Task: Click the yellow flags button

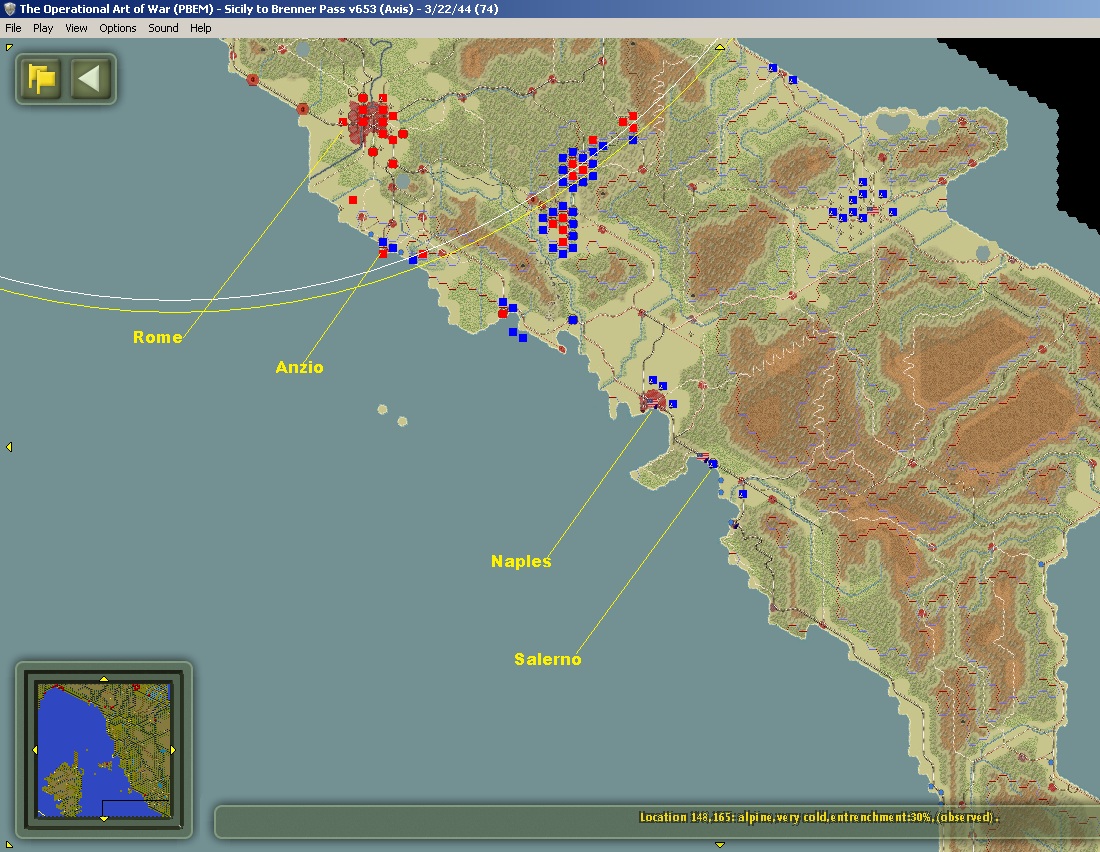Action: pos(41,78)
